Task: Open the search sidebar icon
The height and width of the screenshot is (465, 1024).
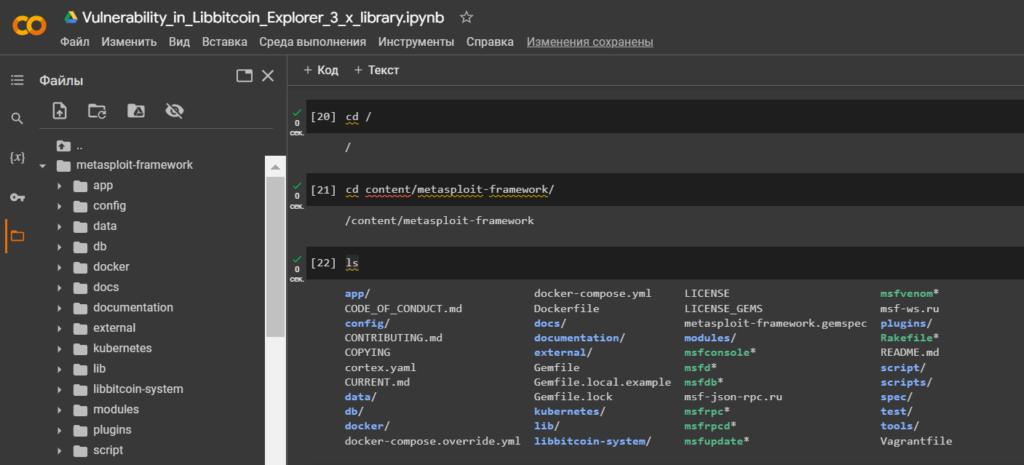Action: (17, 119)
